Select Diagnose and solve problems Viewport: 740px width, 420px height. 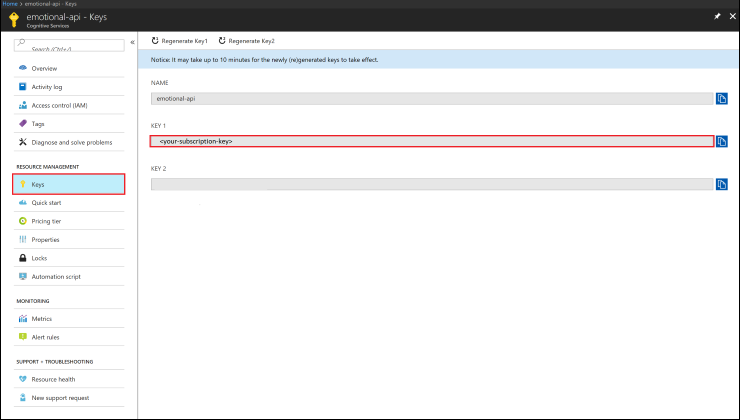pos(69,142)
